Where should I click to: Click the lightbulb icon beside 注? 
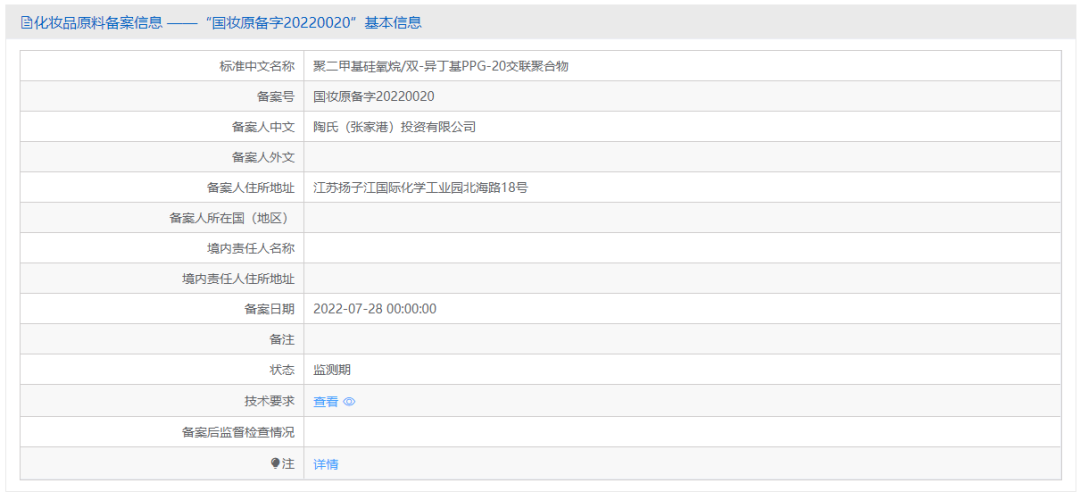point(276,464)
